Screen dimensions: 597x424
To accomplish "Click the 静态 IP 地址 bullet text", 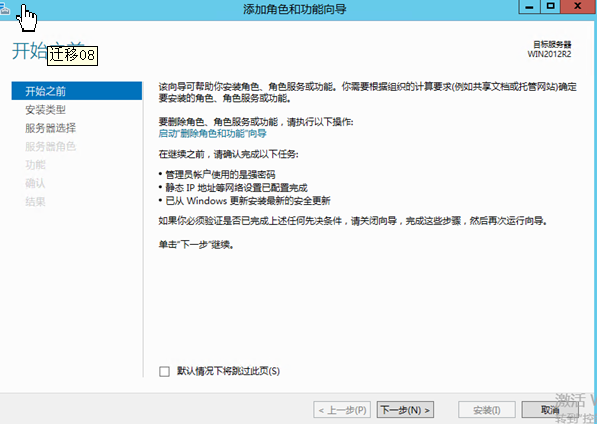I will point(236,188).
